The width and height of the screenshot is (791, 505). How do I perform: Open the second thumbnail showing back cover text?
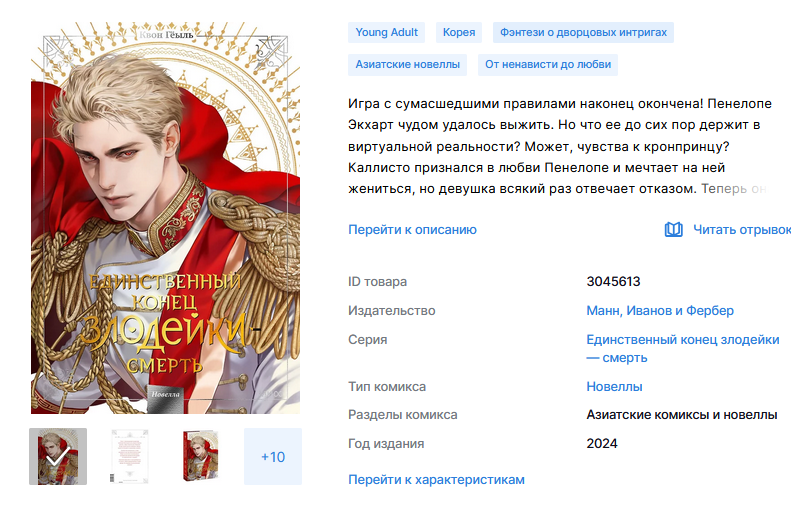pyautogui.click(x=130, y=457)
